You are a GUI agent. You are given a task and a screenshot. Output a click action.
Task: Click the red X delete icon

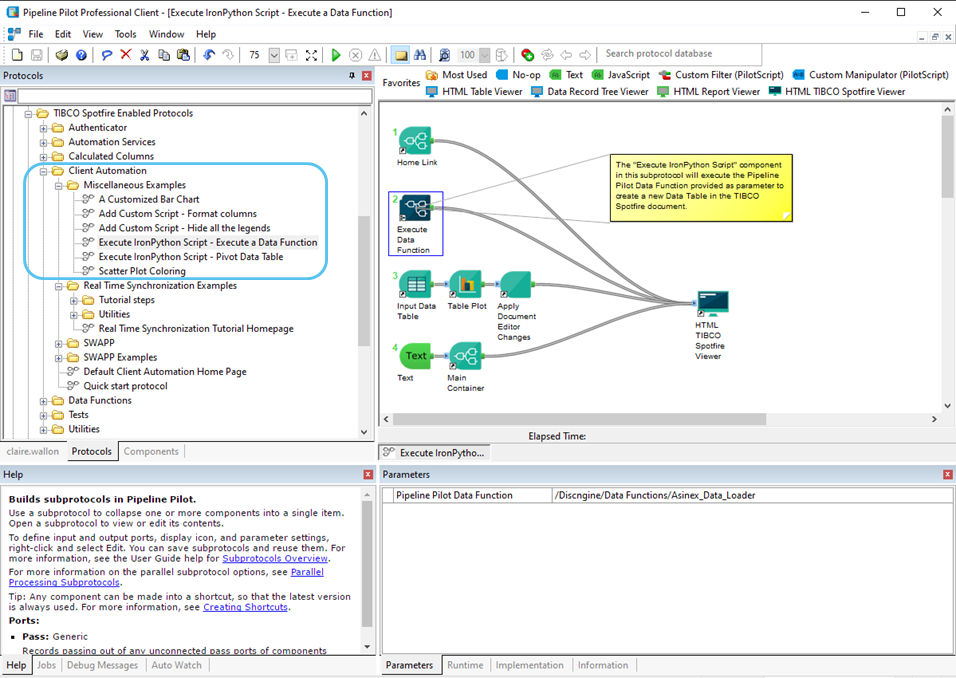tap(126, 55)
